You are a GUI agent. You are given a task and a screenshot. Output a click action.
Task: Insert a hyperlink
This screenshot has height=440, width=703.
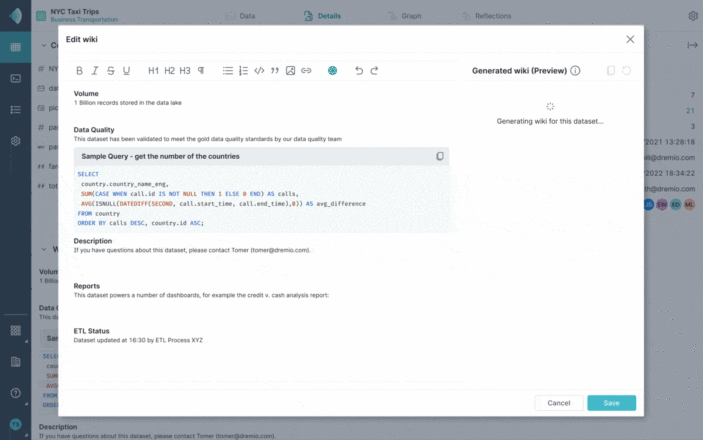[306, 71]
